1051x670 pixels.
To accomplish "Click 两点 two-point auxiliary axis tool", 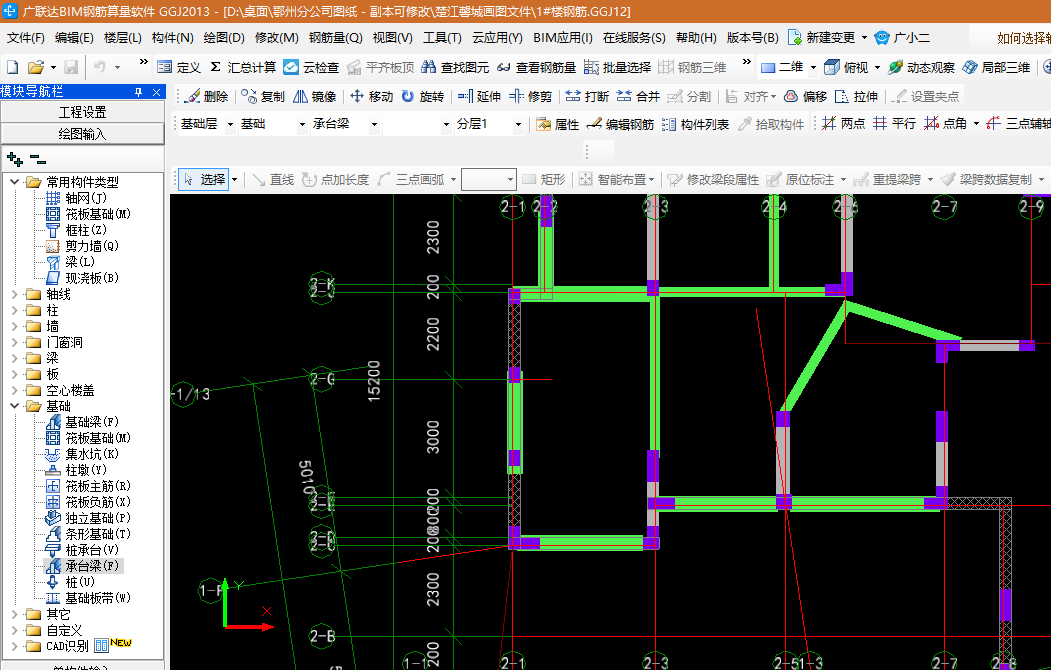I will (x=844, y=123).
